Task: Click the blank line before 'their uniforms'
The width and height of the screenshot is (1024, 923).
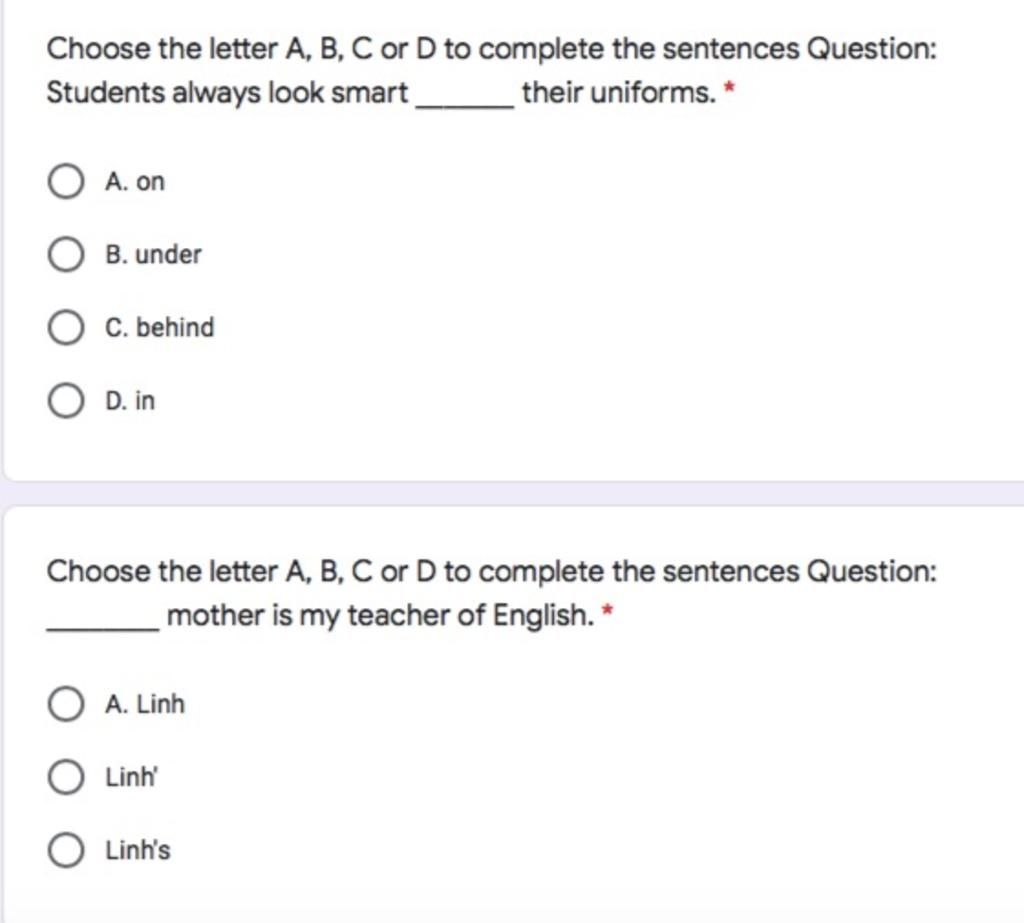Action: click(x=465, y=105)
